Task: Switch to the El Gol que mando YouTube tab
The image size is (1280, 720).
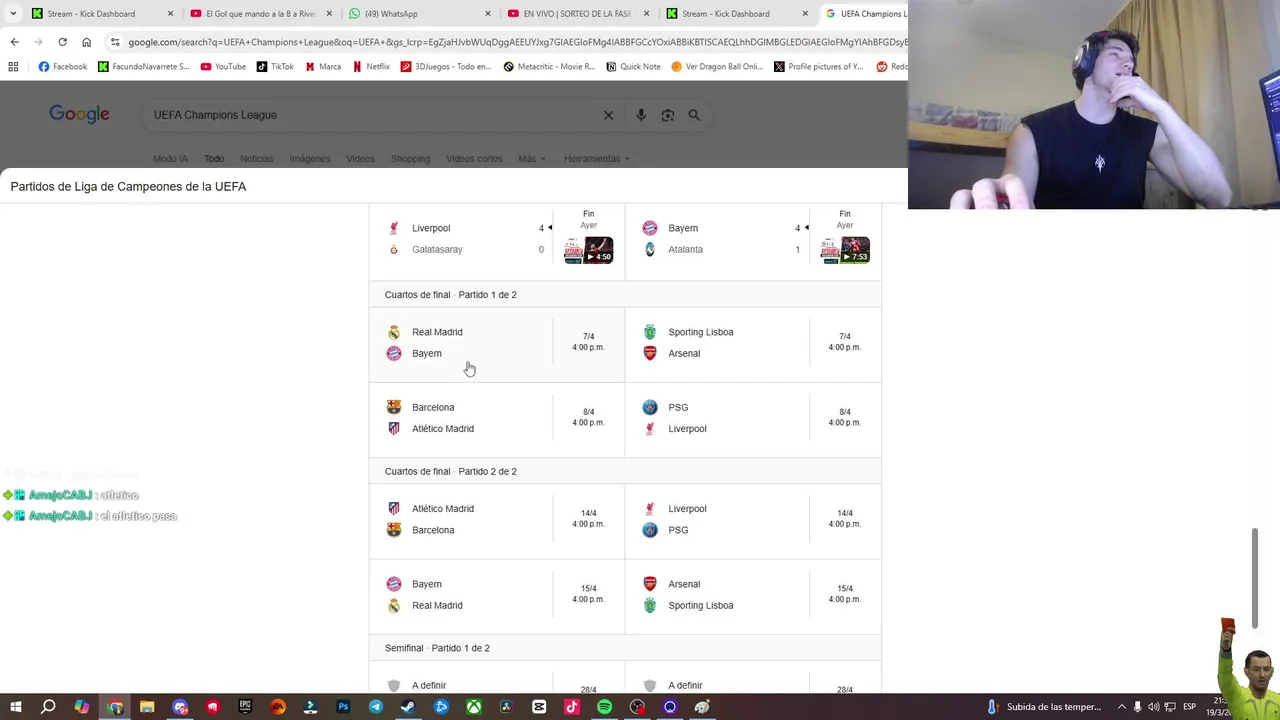Action: tap(260, 14)
